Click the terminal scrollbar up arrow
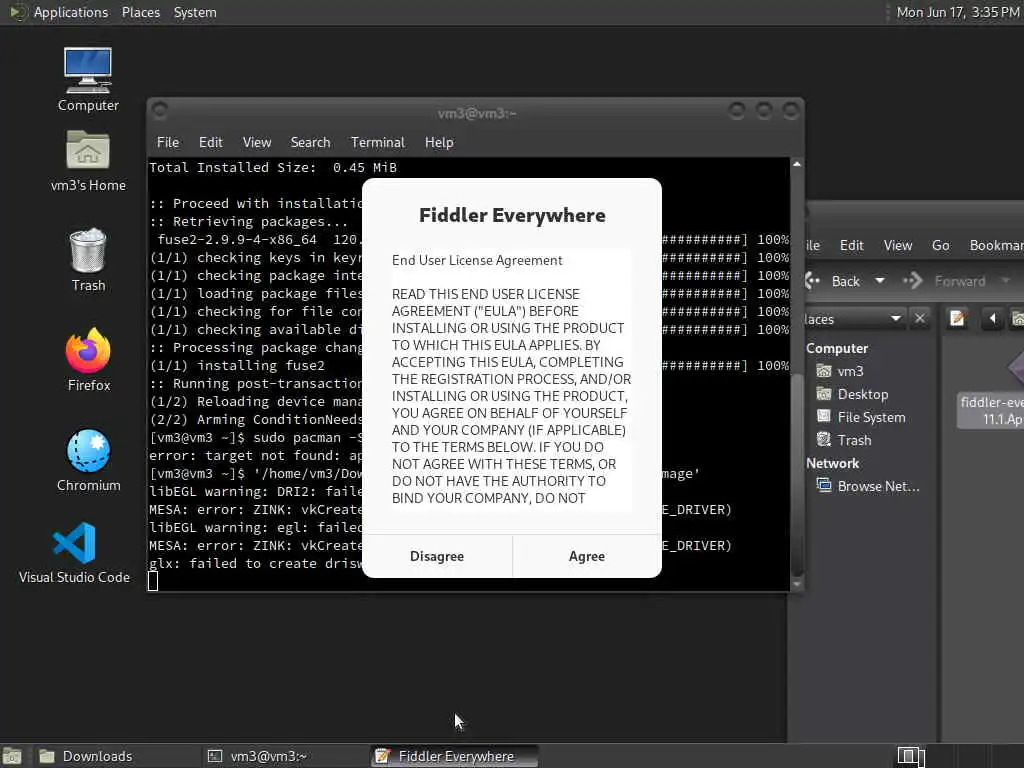This screenshot has height=768, width=1024. pos(797,165)
